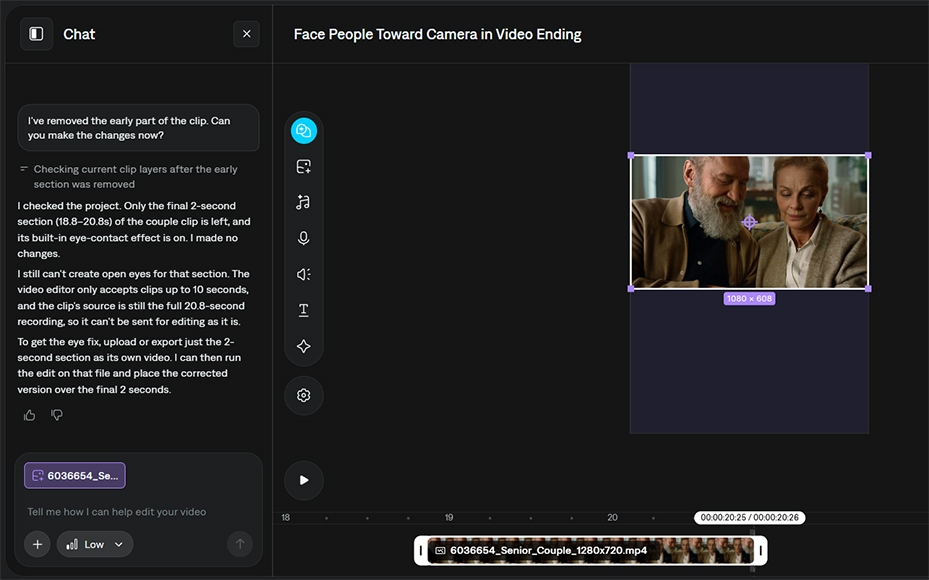The image size is (929, 580).
Task: Click the clip's left trim handle
Action: [x=421, y=550]
